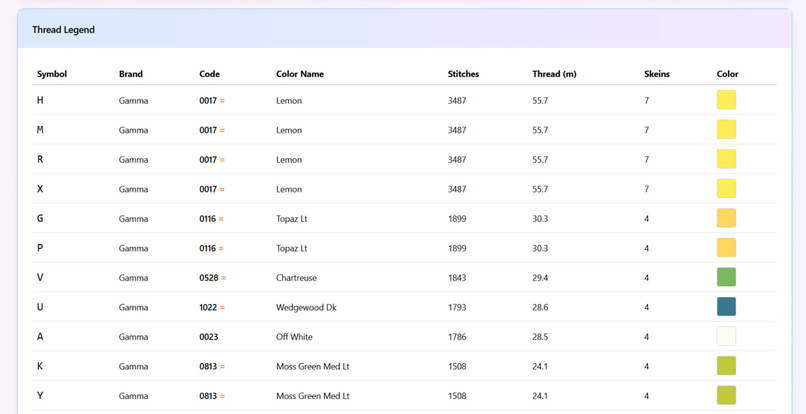Image resolution: width=806 pixels, height=414 pixels.
Task: Click the Off White color name
Action: point(294,337)
